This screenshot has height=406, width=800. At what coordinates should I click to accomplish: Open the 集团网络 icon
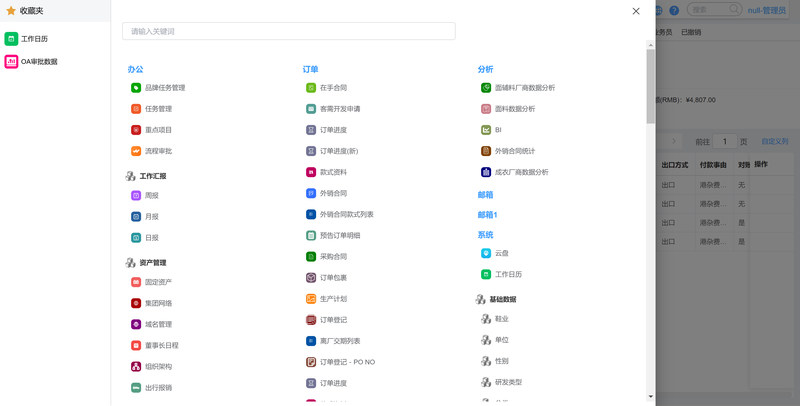pyautogui.click(x=136, y=303)
